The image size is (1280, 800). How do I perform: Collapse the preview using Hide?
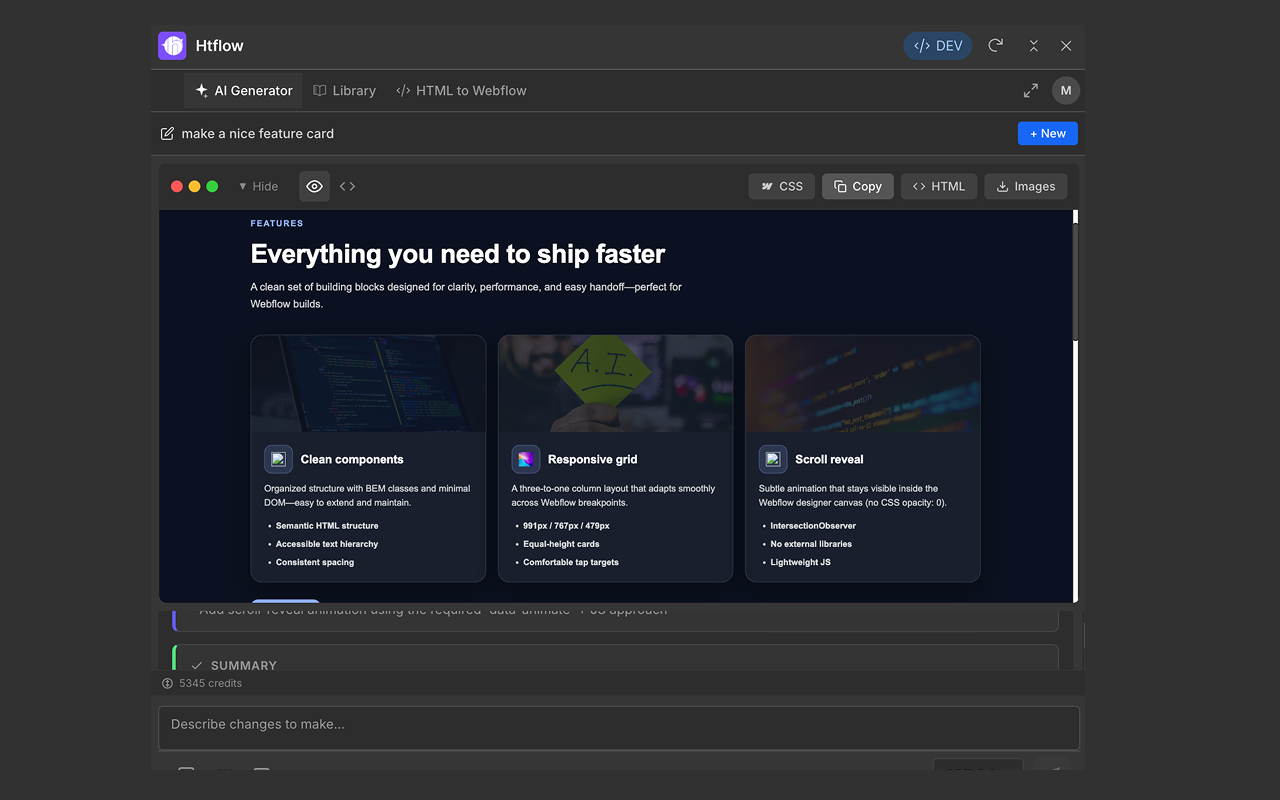point(258,186)
